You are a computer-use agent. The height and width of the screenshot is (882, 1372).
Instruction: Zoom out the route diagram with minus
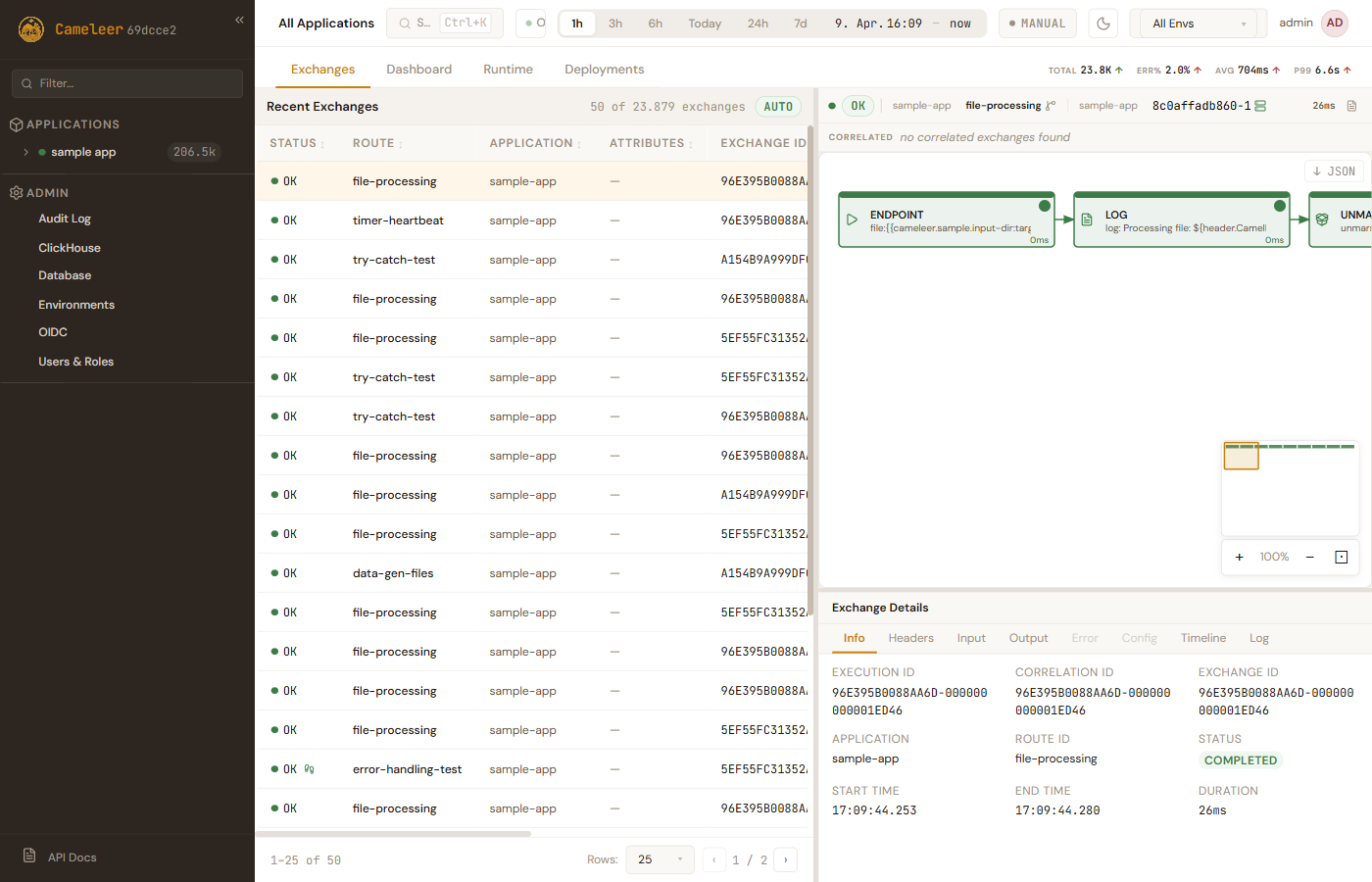pos(1309,557)
